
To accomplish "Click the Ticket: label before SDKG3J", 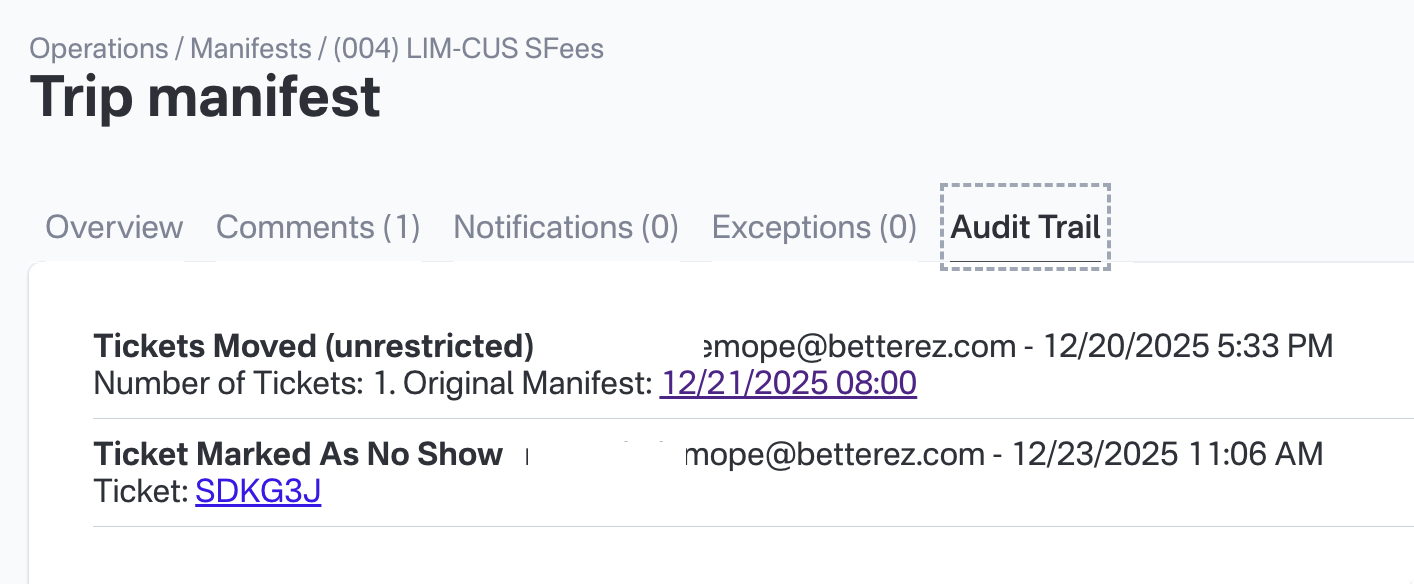I will [141, 491].
